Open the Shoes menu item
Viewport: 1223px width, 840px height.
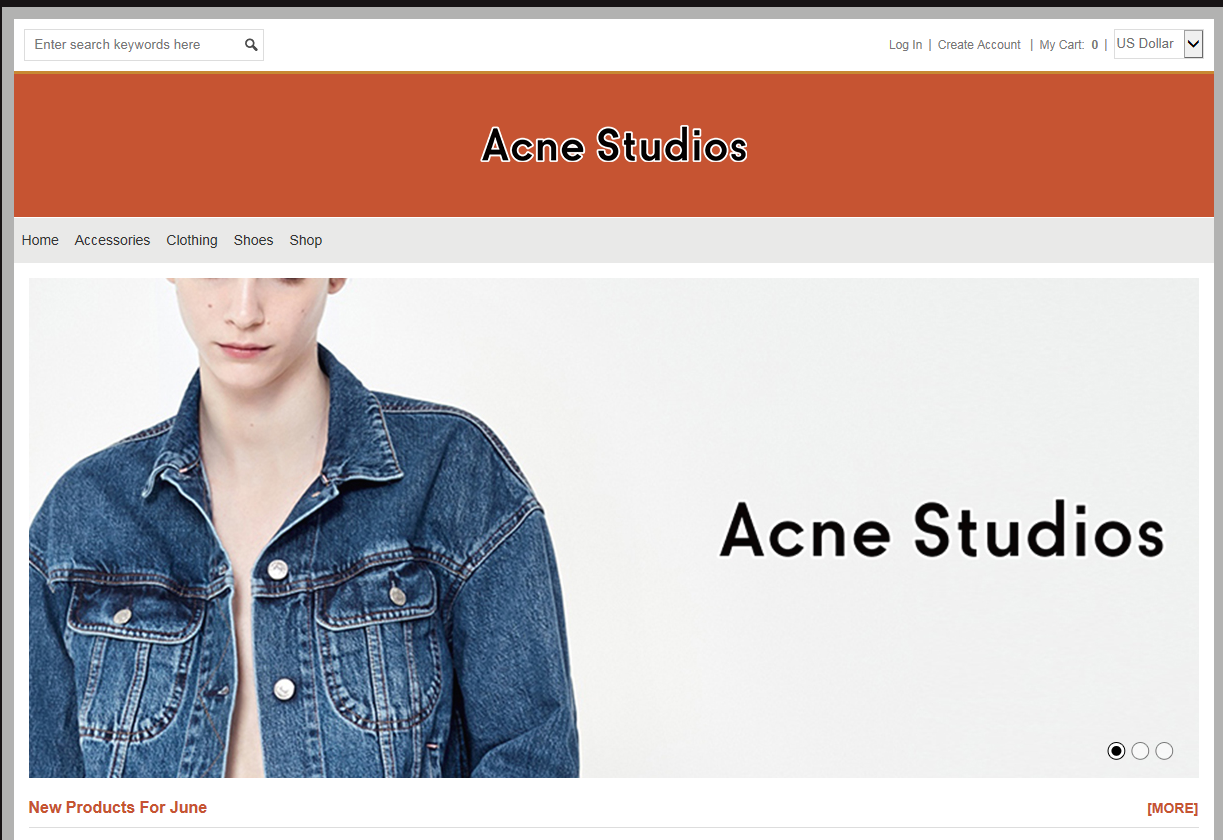(254, 240)
